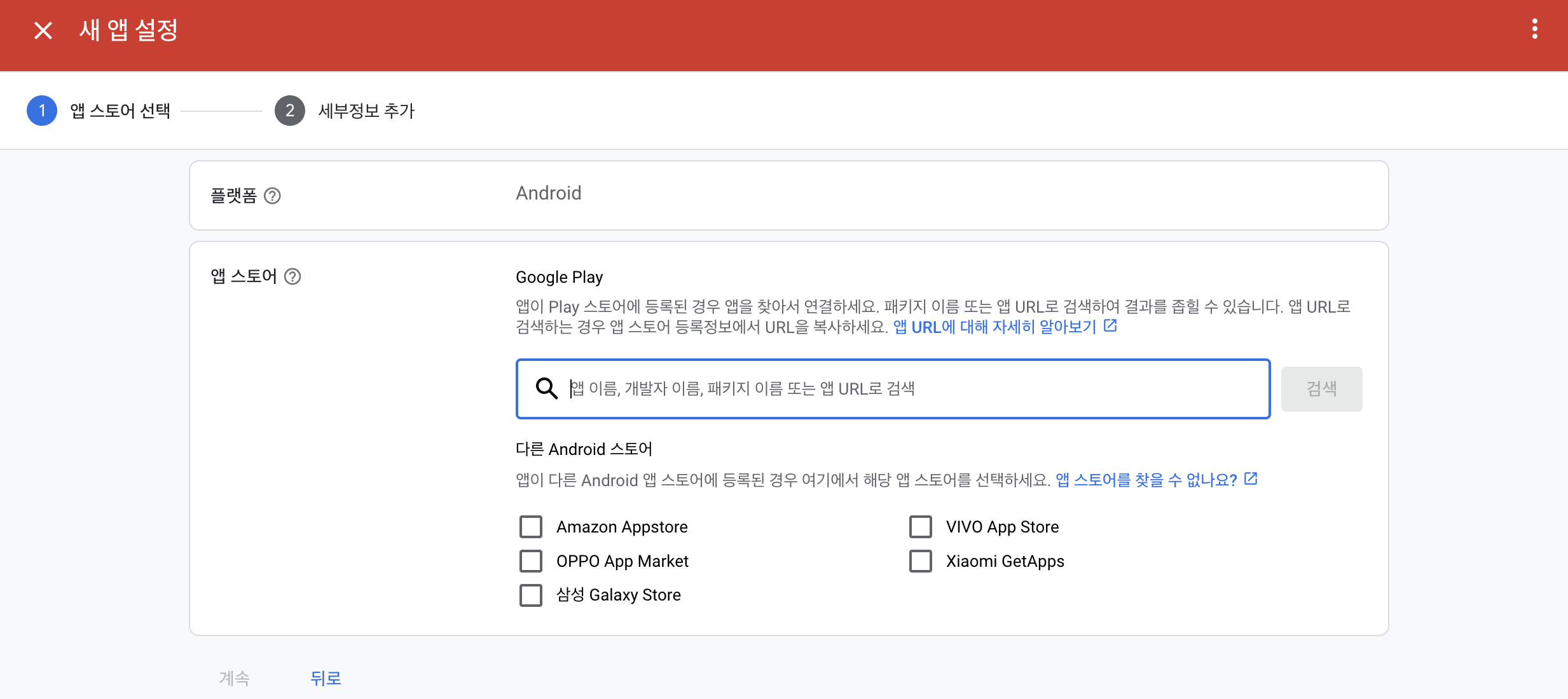
Task: Click the 뒤로 back button
Action: pyautogui.click(x=326, y=678)
